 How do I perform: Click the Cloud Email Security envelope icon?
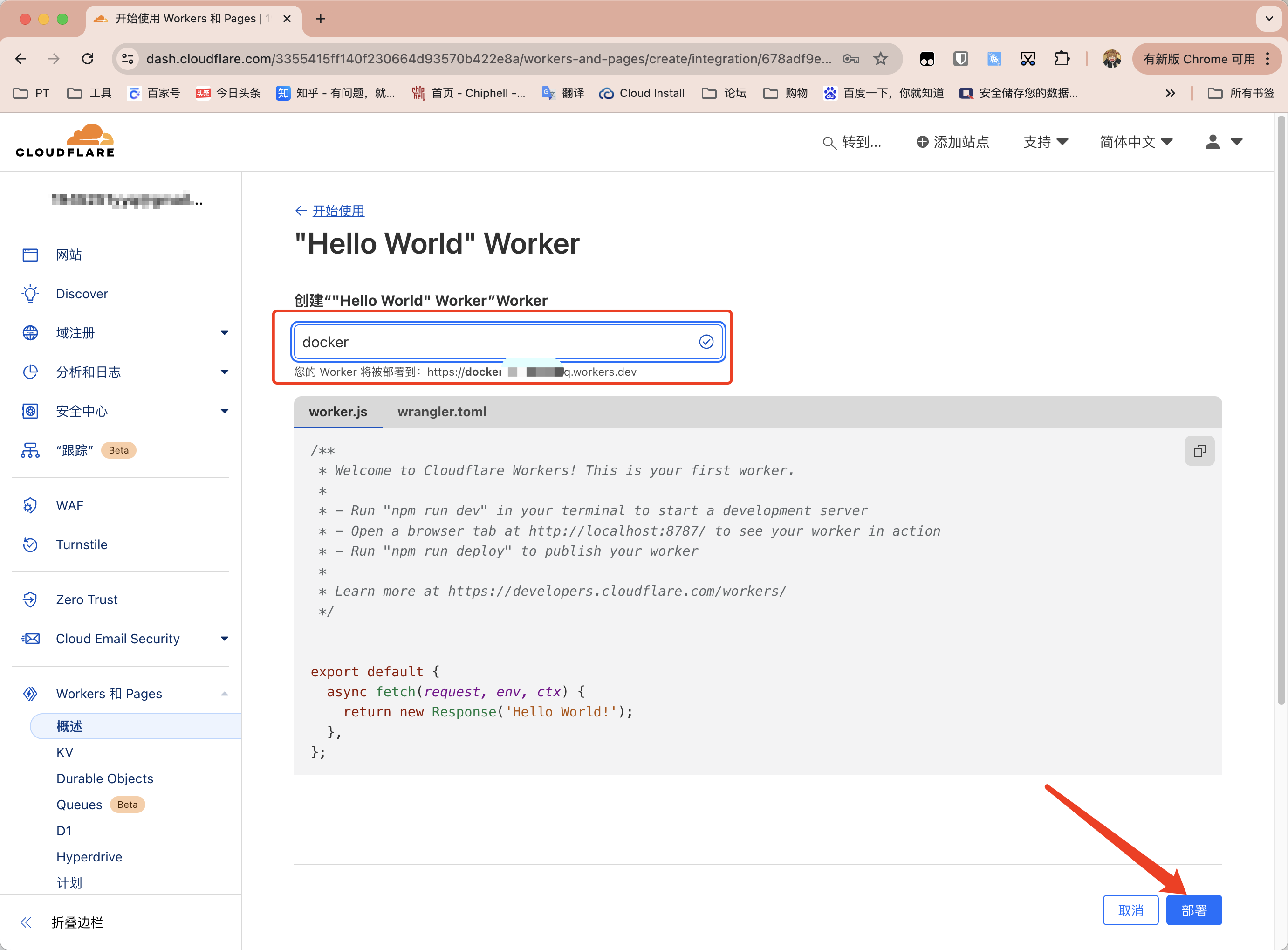[x=30, y=639]
